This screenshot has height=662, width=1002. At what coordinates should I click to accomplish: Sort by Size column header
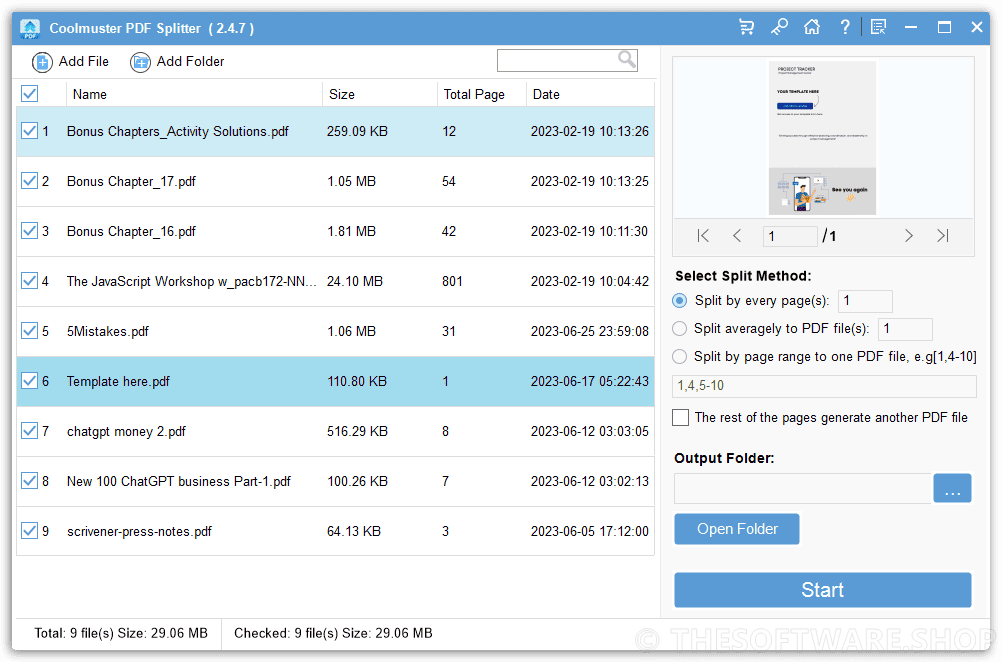[380, 94]
